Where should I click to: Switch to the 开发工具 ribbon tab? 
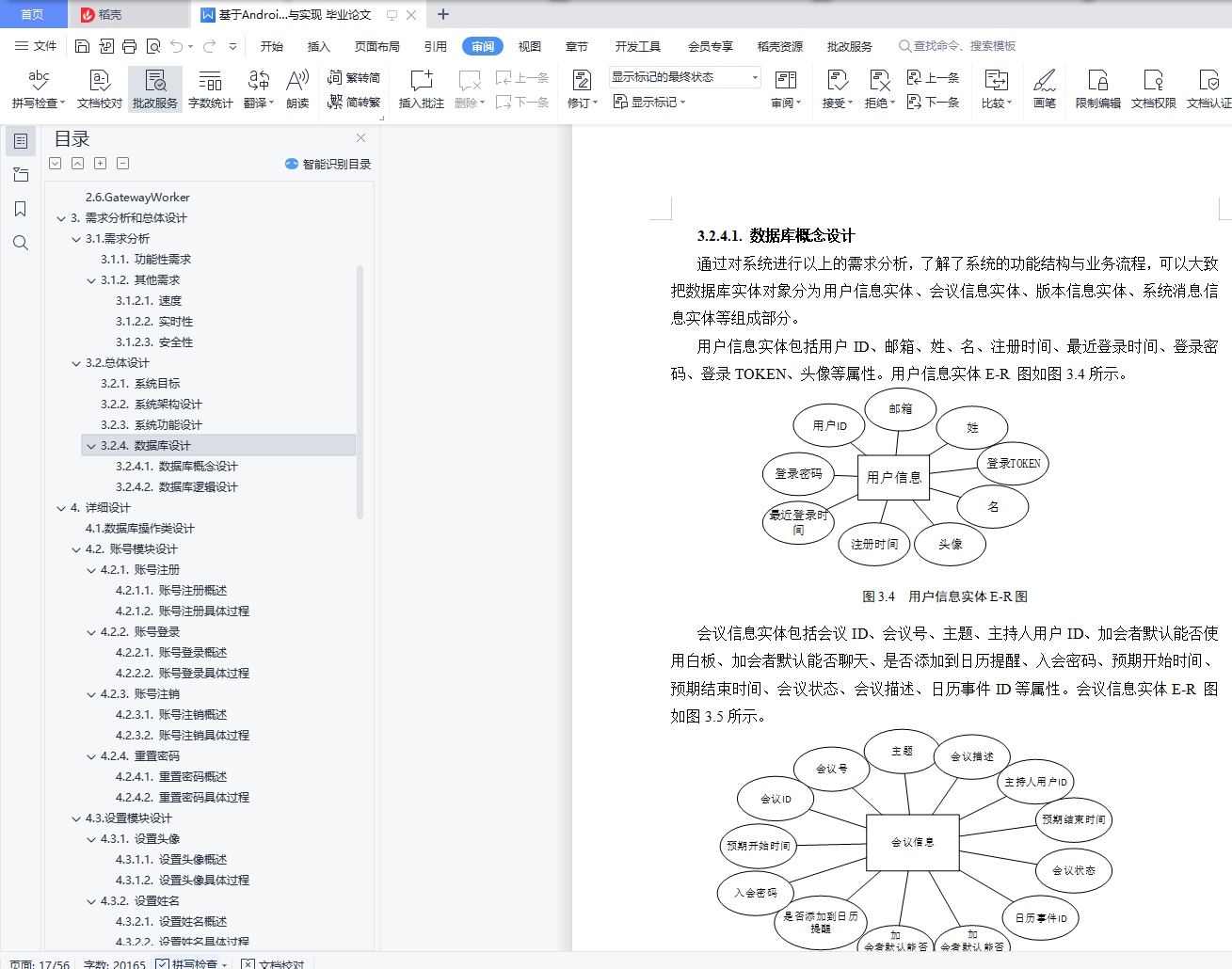(638, 46)
